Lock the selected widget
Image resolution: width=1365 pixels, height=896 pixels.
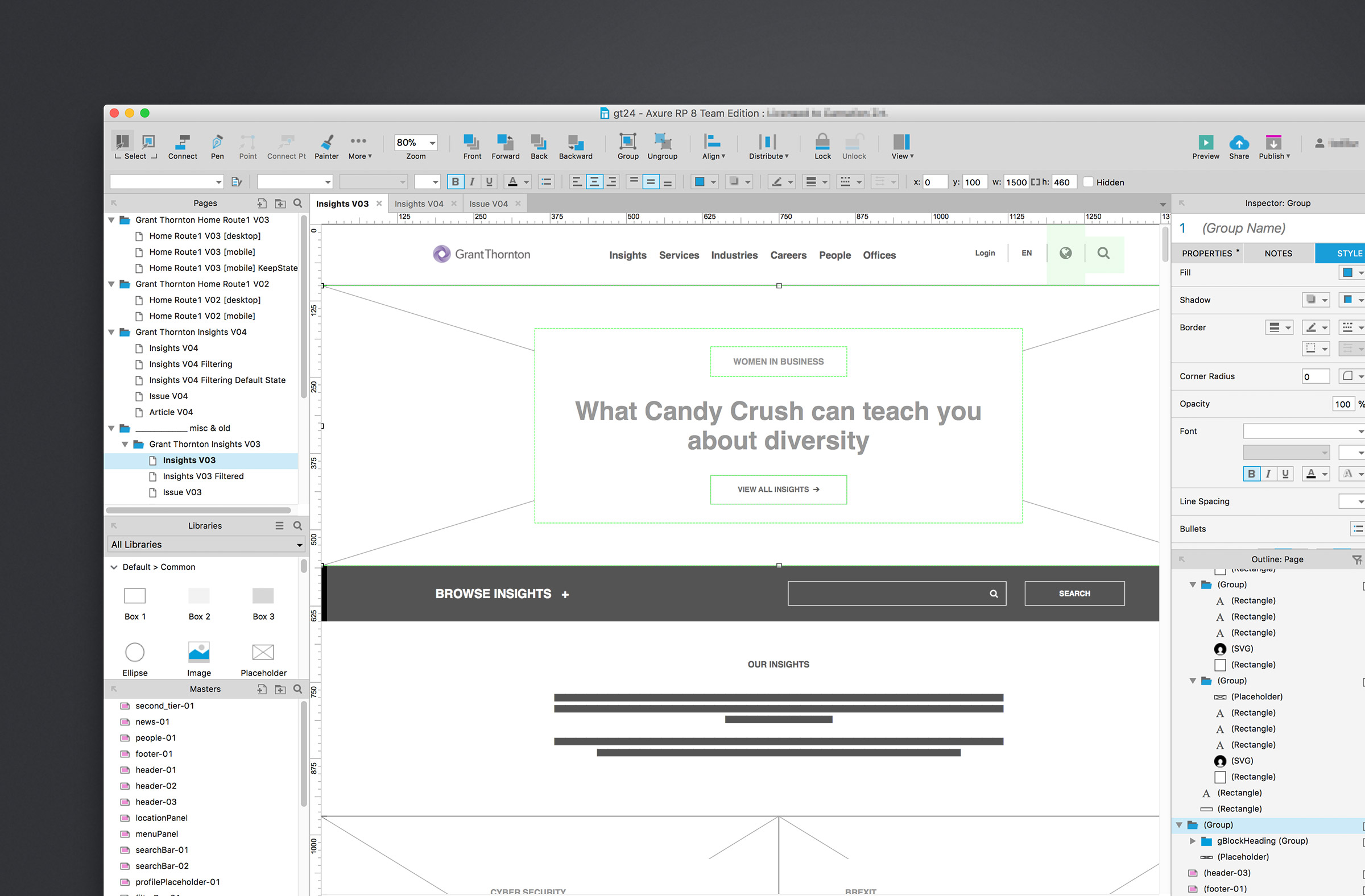point(822,142)
